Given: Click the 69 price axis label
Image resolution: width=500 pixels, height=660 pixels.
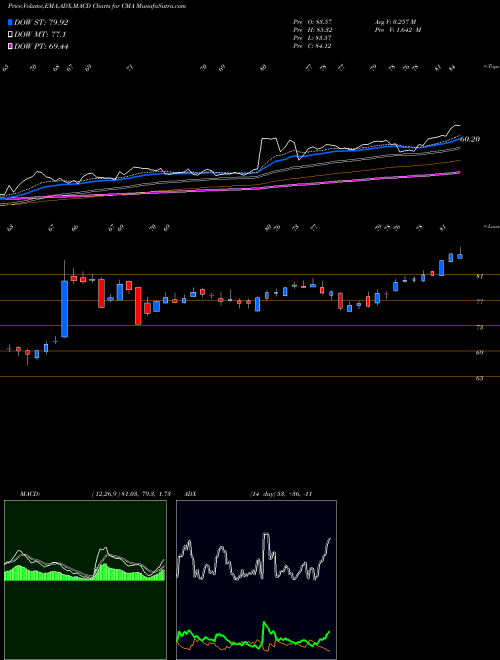Looking at the screenshot, I should 479,353.
